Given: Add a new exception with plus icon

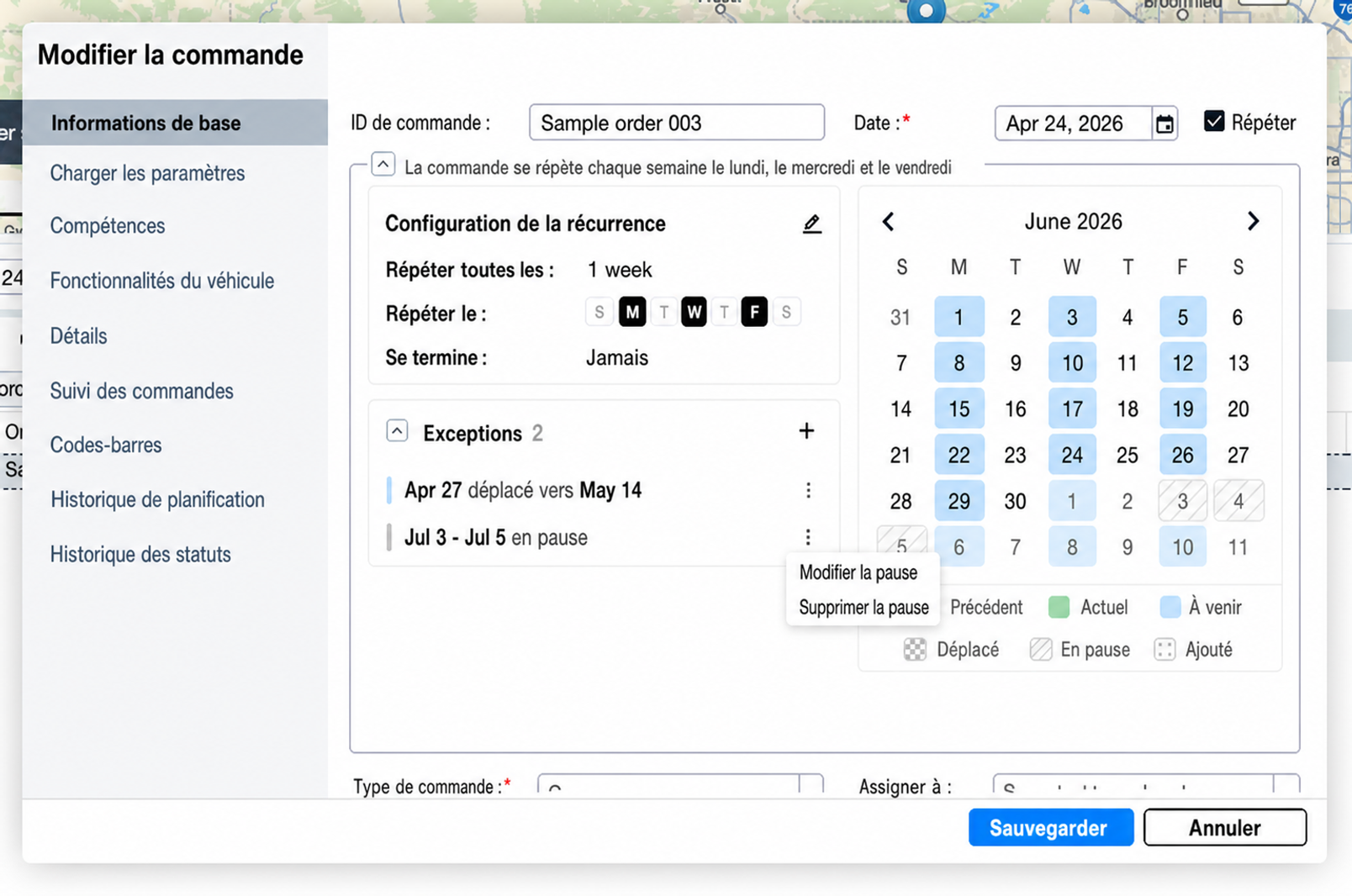Looking at the screenshot, I should pyautogui.click(x=806, y=431).
